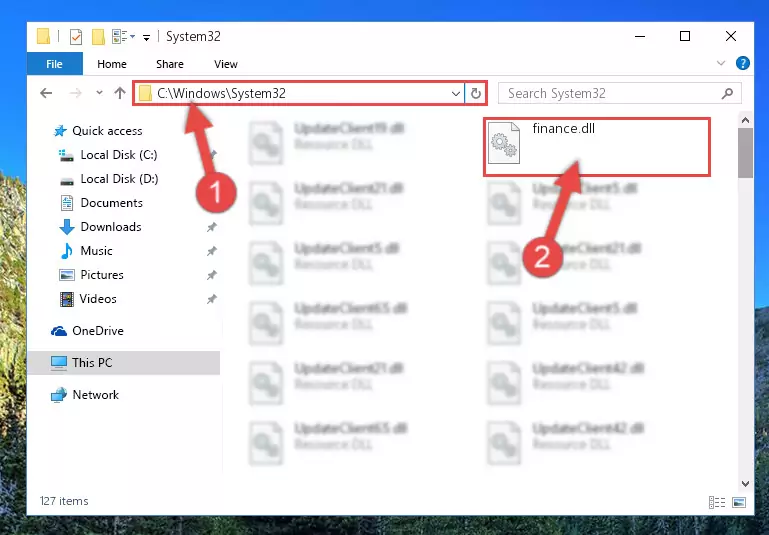Click the C:\Windows\System32 address bar
The width and height of the screenshot is (769, 535).
[299, 93]
